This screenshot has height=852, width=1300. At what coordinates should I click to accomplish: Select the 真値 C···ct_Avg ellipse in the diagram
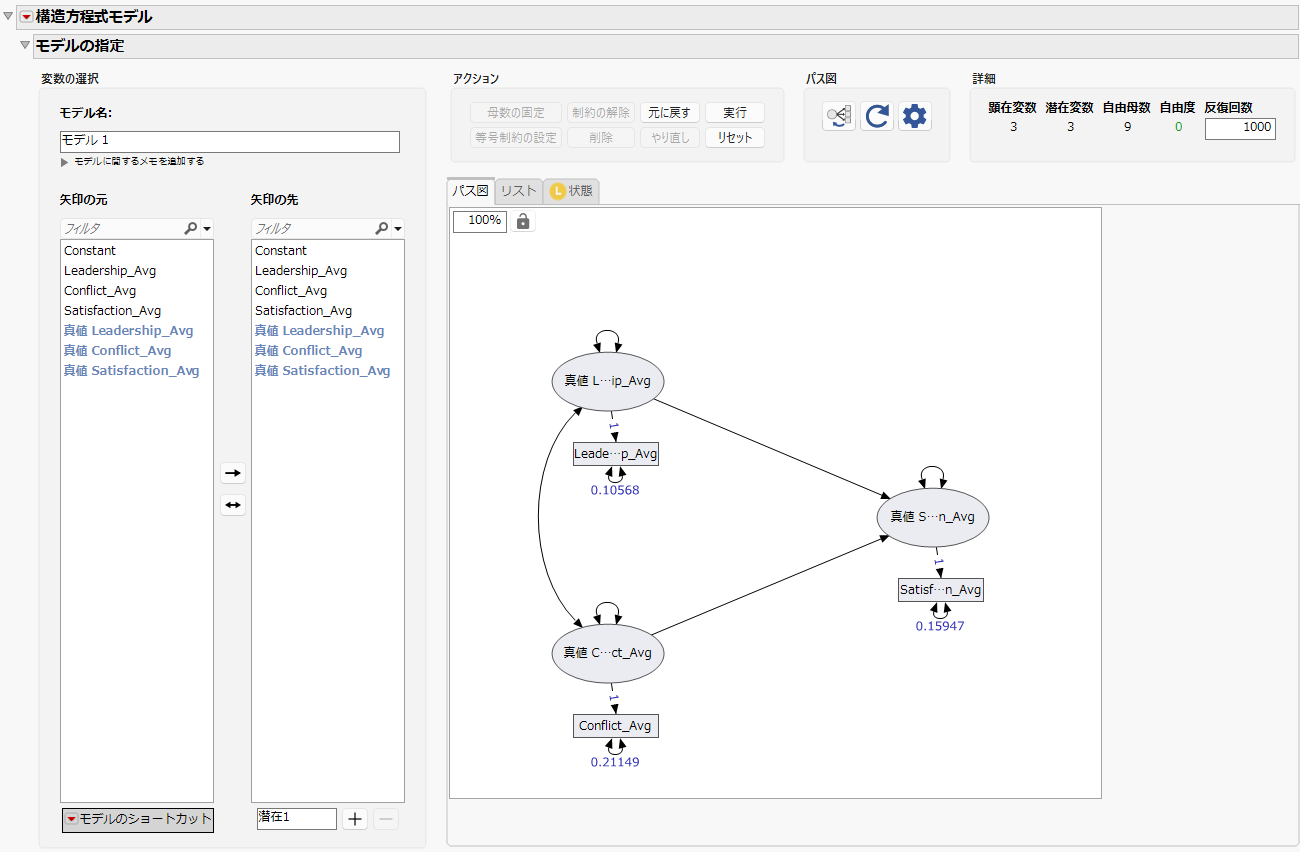pyautogui.click(x=608, y=653)
